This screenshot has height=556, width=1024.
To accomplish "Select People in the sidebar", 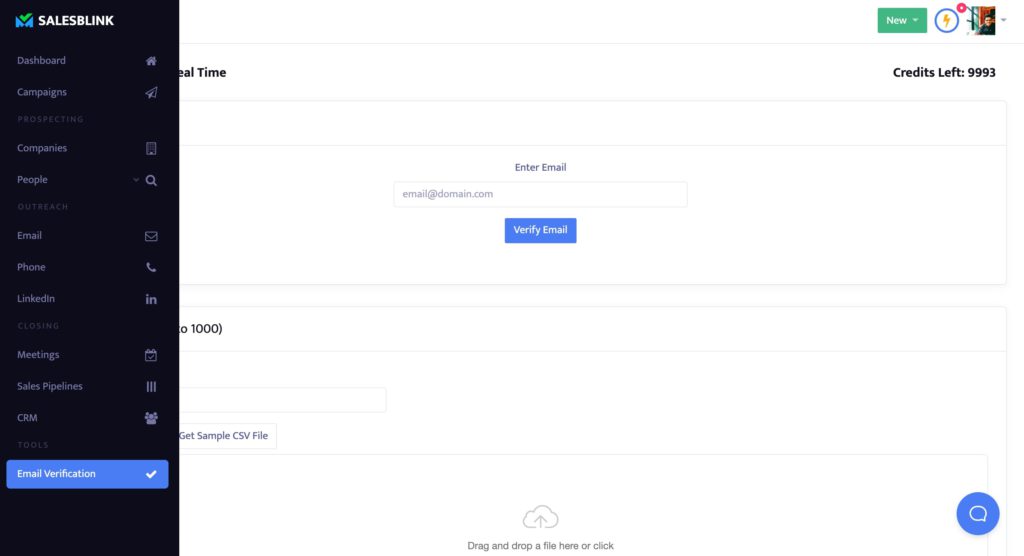I will point(88,180).
